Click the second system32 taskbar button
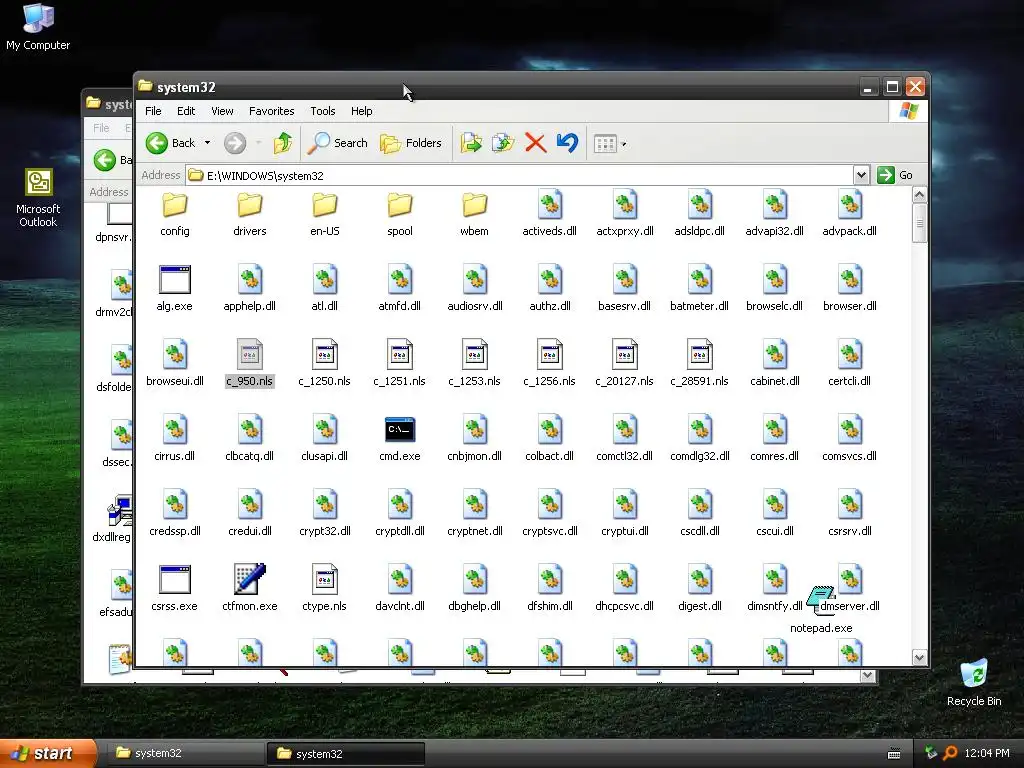Image resolution: width=1024 pixels, height=768 pixels. click(345, 754)
